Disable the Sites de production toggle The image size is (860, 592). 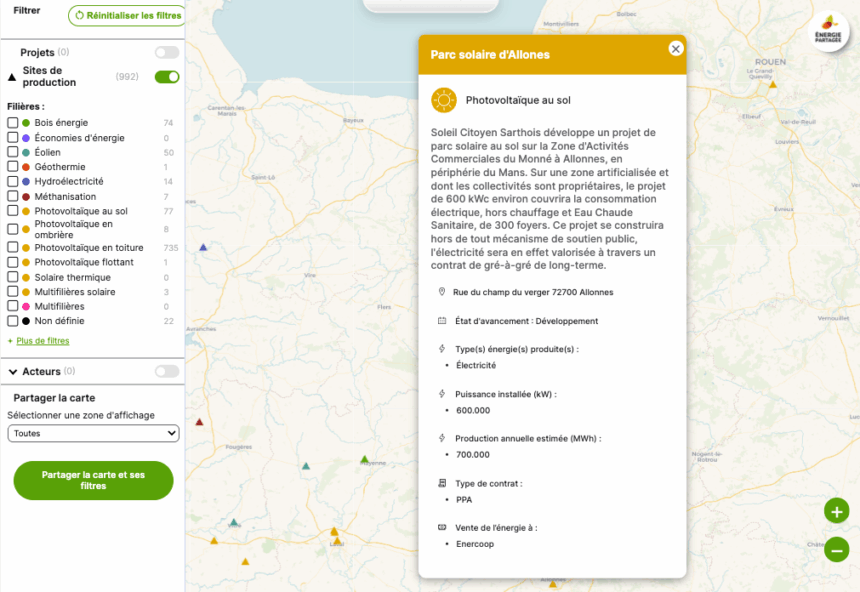pyautogui.click(x=167, y=77)
